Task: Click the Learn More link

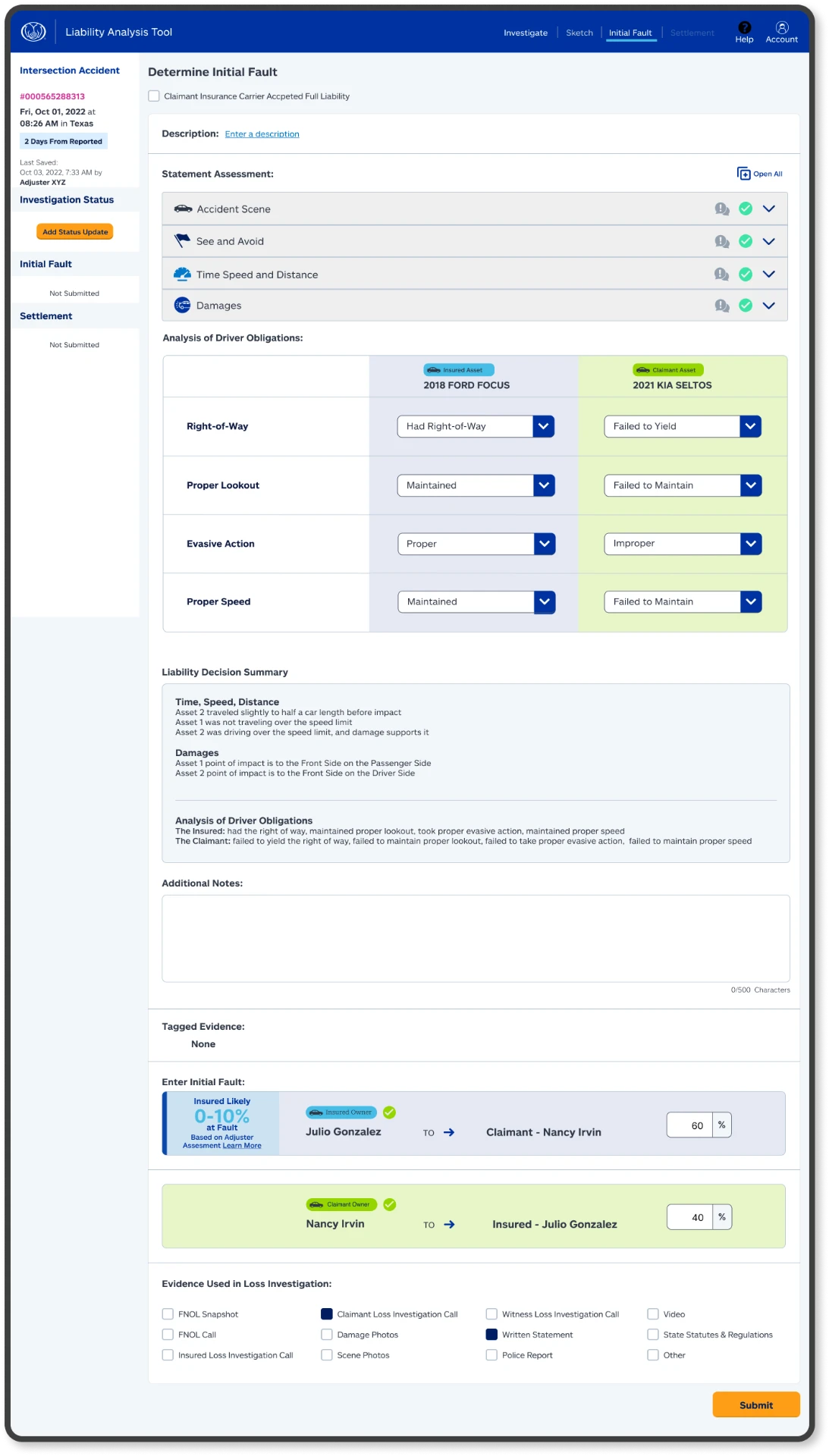Action: [x=242, y=1146]
